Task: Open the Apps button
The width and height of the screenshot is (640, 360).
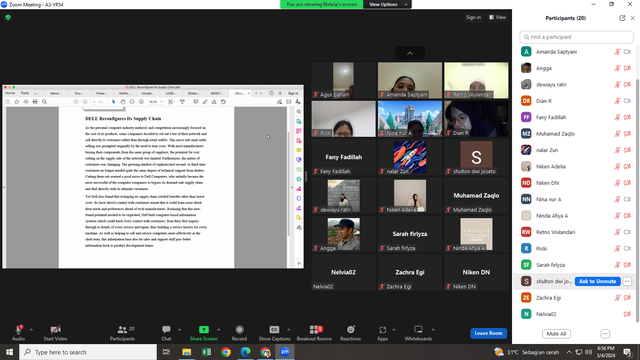Action: 382,333
